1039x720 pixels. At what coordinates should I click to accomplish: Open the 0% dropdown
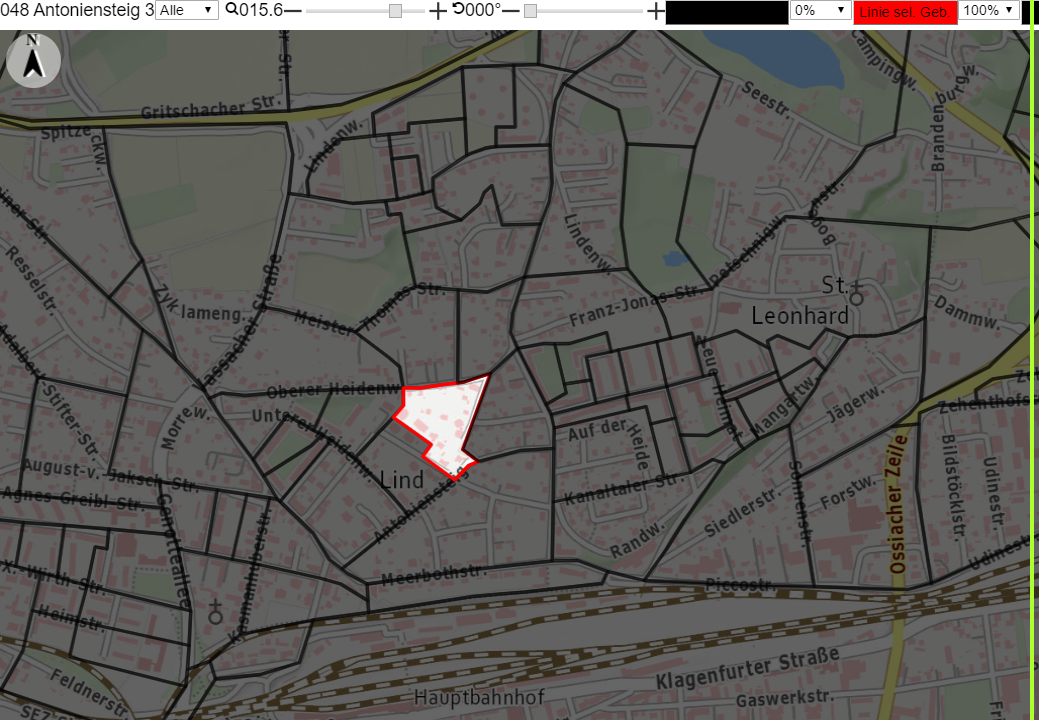pos(820,10)
